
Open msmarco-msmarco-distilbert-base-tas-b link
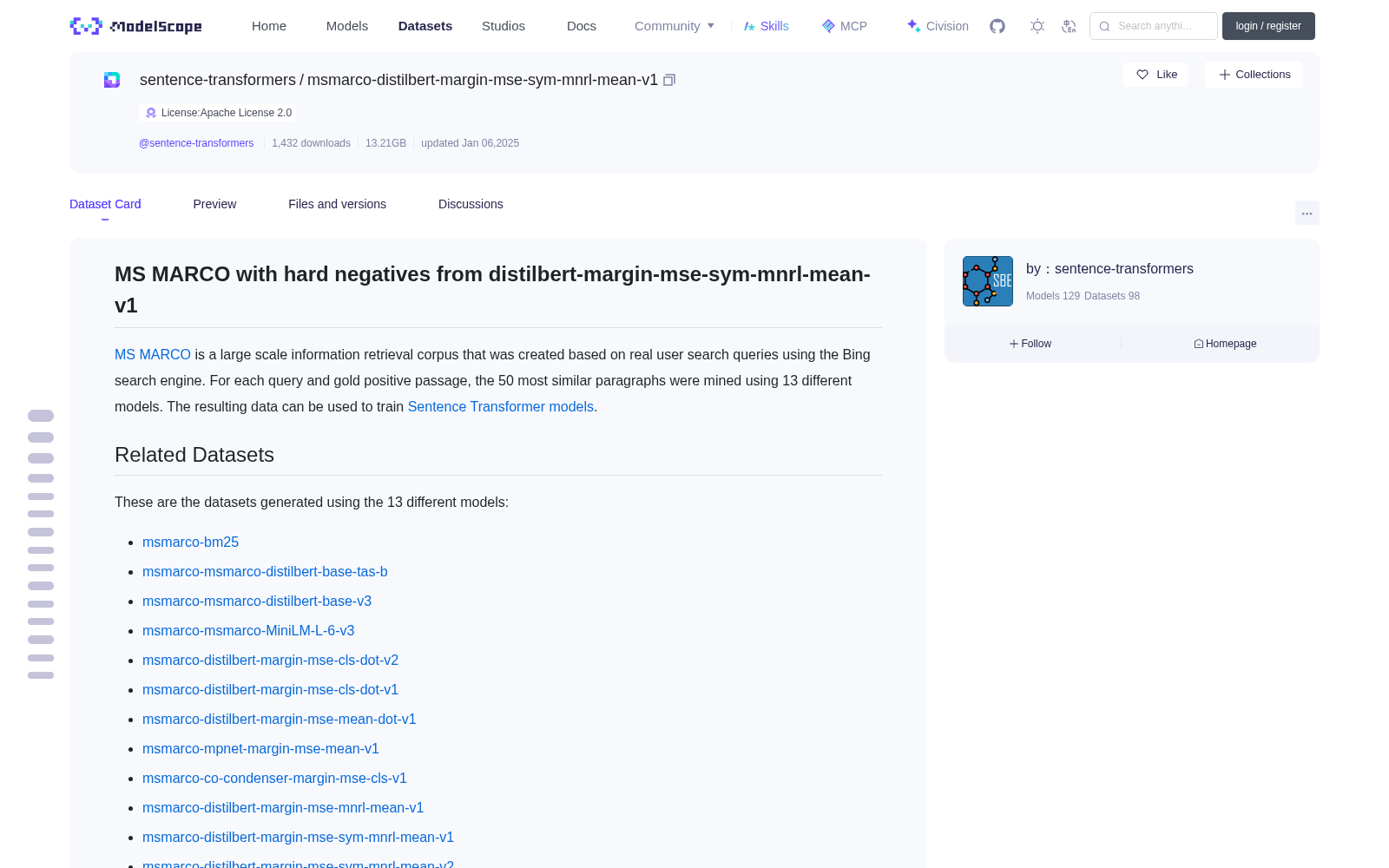265,571
